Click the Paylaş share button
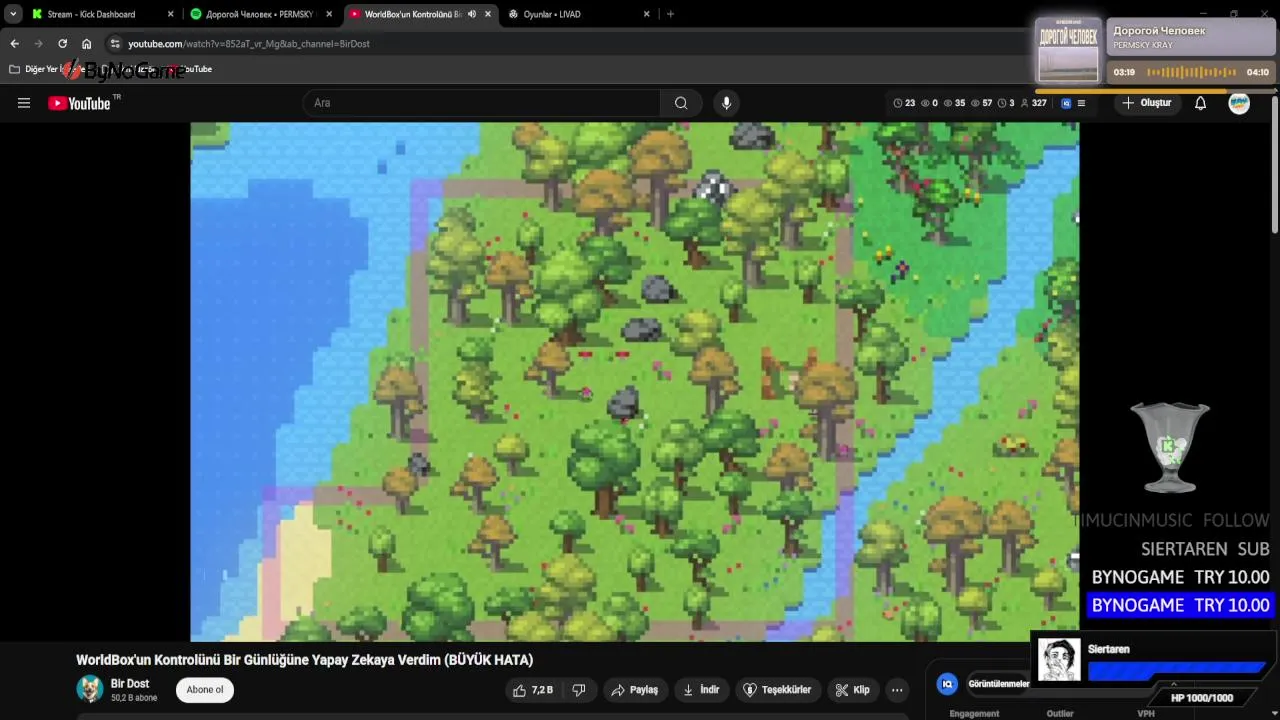 635,690
